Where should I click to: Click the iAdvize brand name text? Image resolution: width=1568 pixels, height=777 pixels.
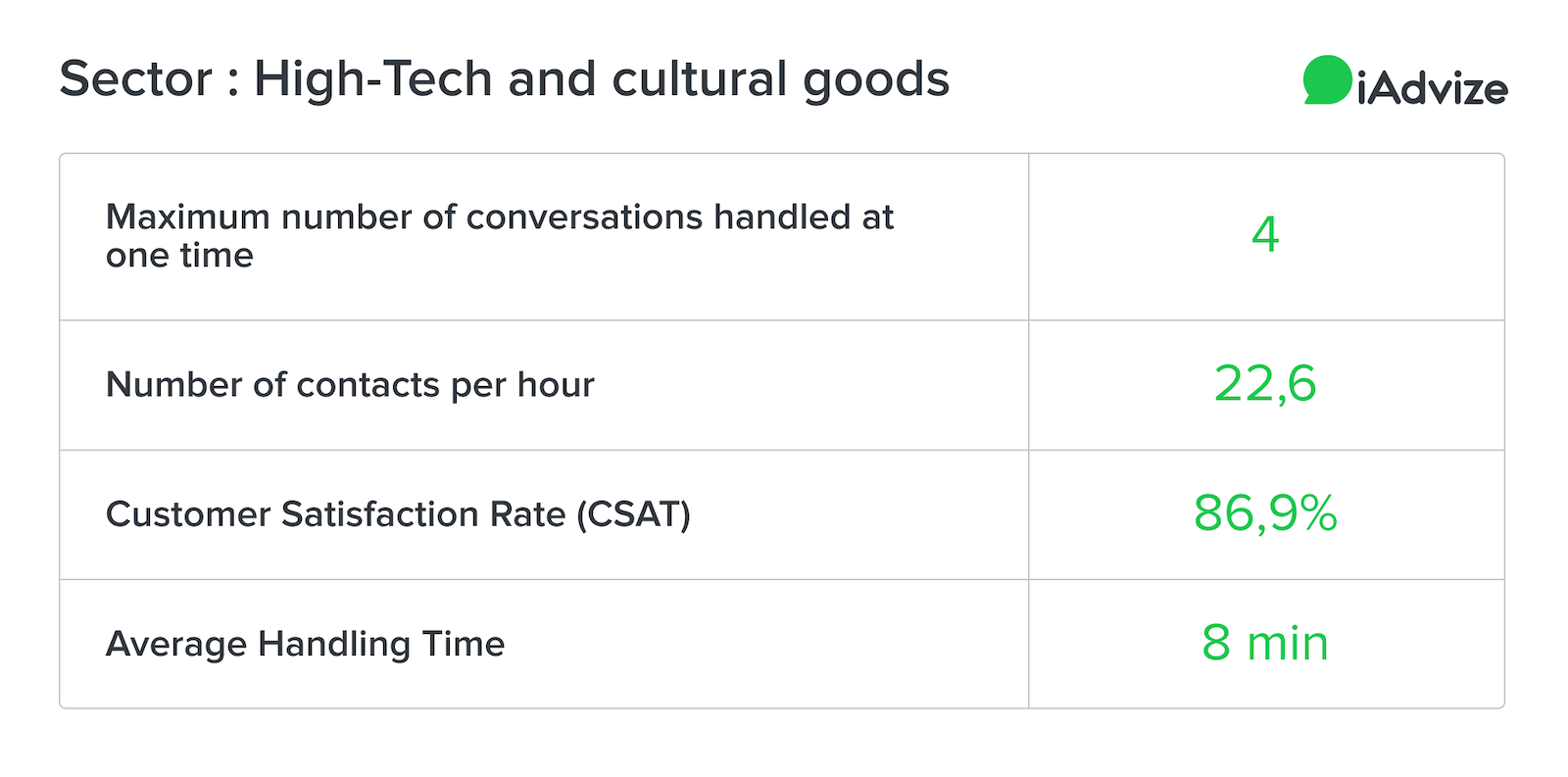pyautogui.click(x=1433, y=88)
